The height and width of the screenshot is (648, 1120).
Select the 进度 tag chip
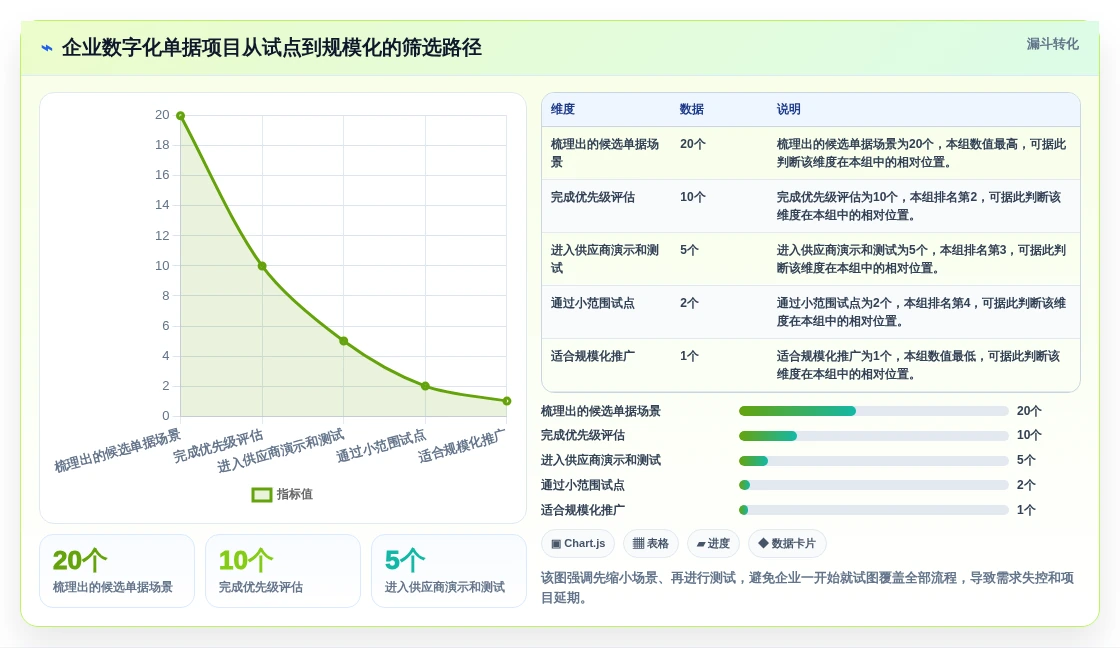coord(713,544)
